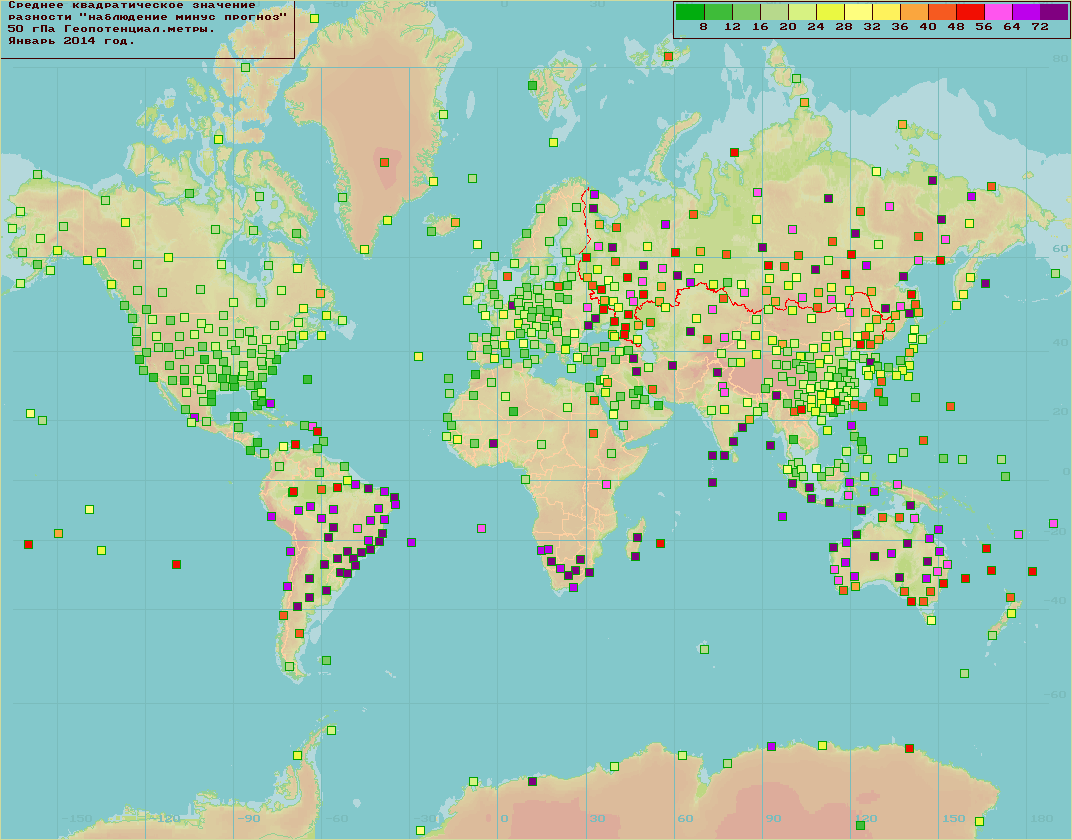Select the yellow swatch between 24 and 28
The width and height of the screenshot is (1072, 840).
tap(830, 11)
